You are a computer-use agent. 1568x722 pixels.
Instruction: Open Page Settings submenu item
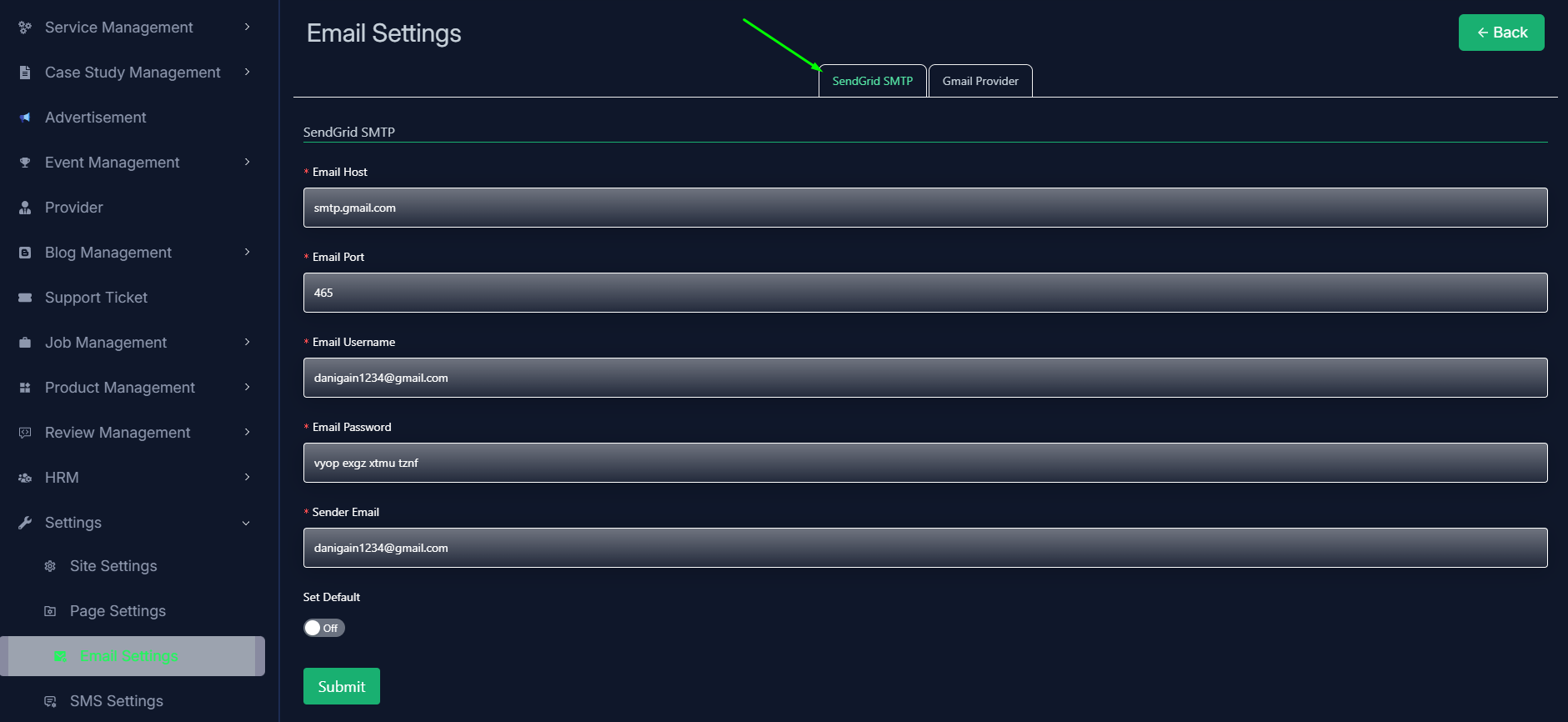(118, 611)
